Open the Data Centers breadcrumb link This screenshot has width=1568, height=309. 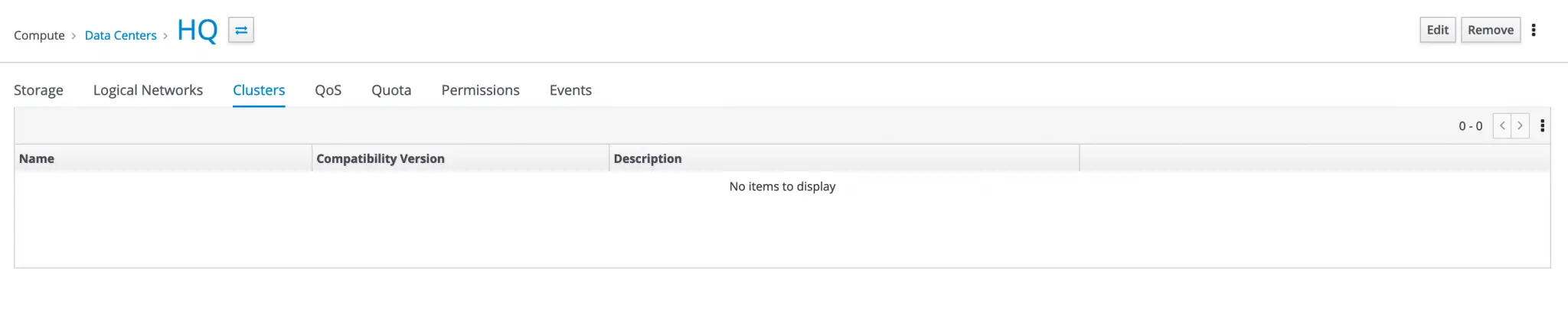(120, 35)
